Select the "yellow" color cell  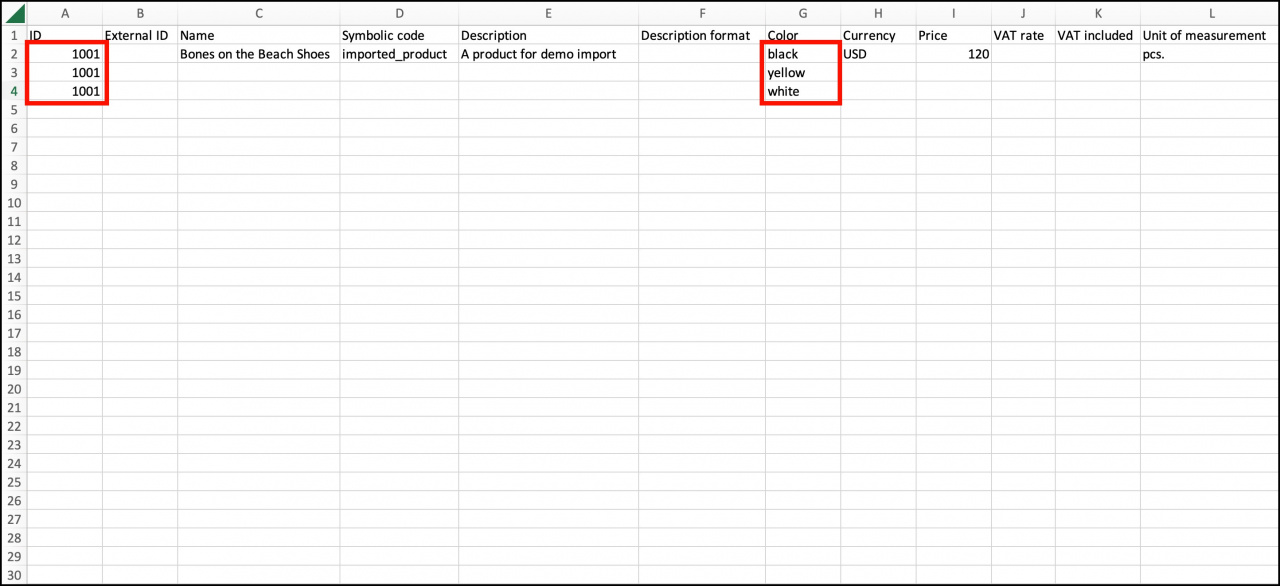(x=803, y=73)
